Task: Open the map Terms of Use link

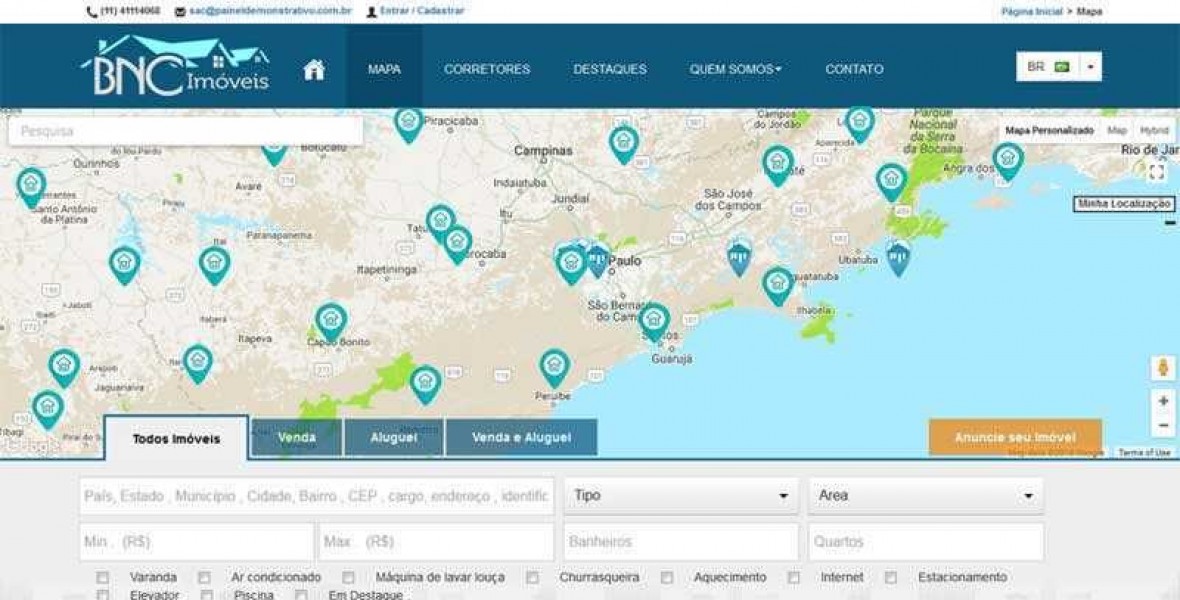Action: [1144, 452]
